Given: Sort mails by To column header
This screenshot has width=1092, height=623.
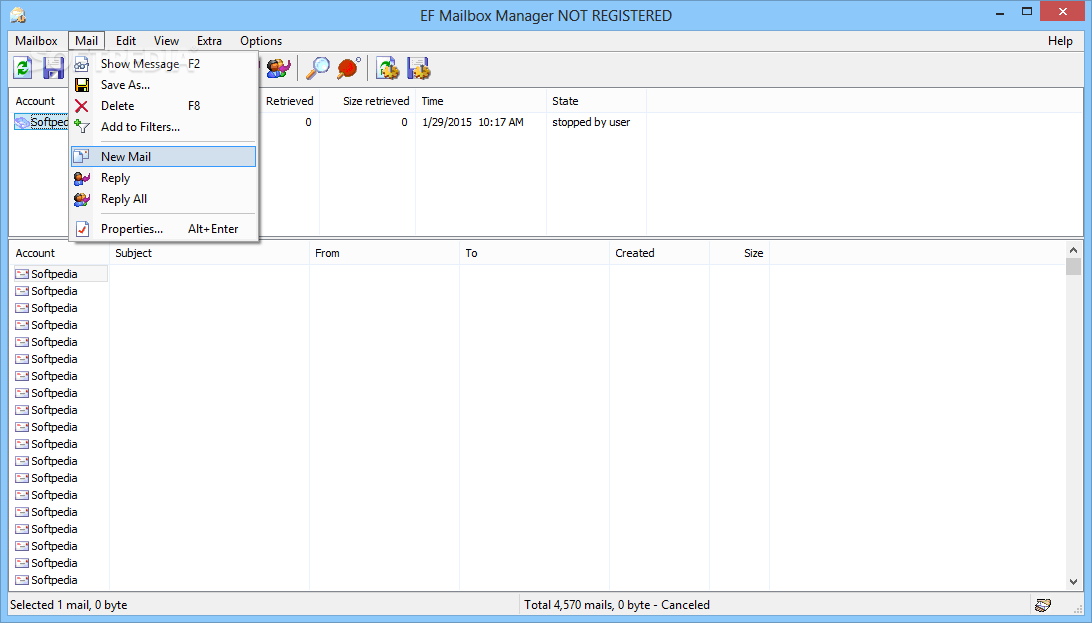Looking at the screenshot, I should tap(471, 253).
